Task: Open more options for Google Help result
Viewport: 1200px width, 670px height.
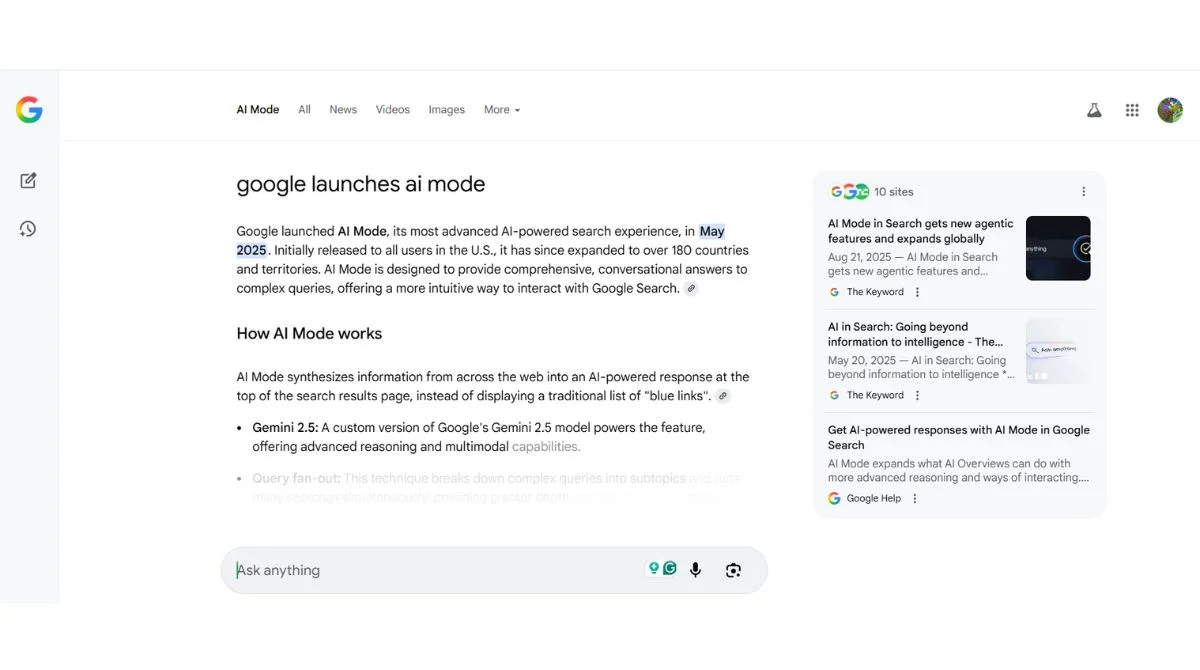Action: [x=914, y=498]
